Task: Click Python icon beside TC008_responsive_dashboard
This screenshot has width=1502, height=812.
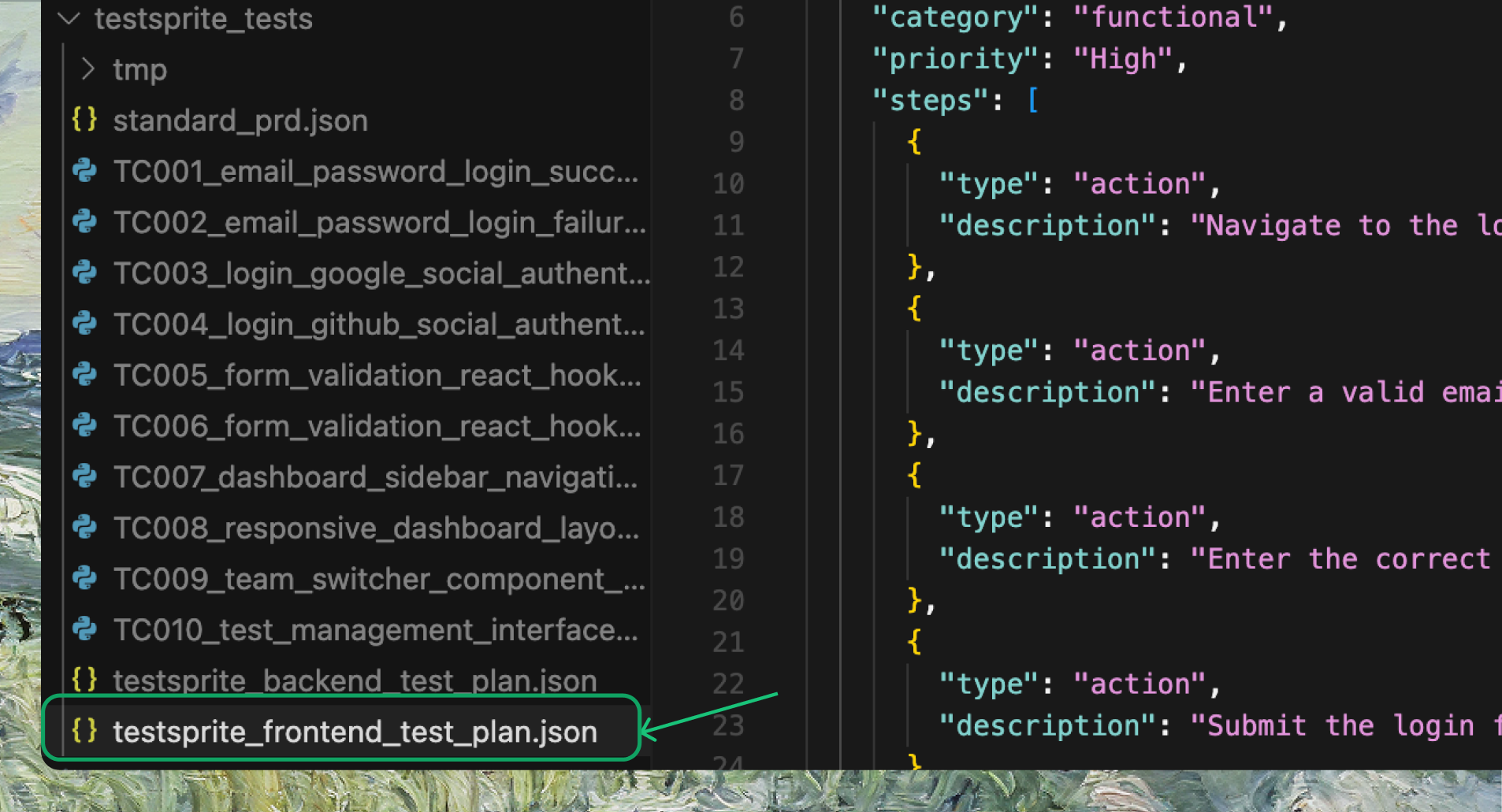Action: click(x=84, y=528)
